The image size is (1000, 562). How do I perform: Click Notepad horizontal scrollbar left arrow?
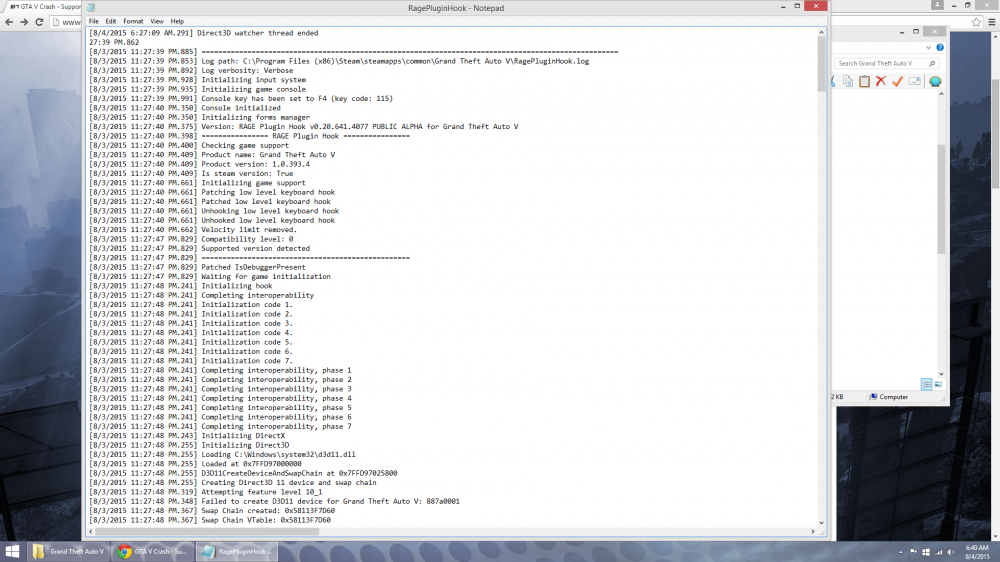[x=91, y=531]
